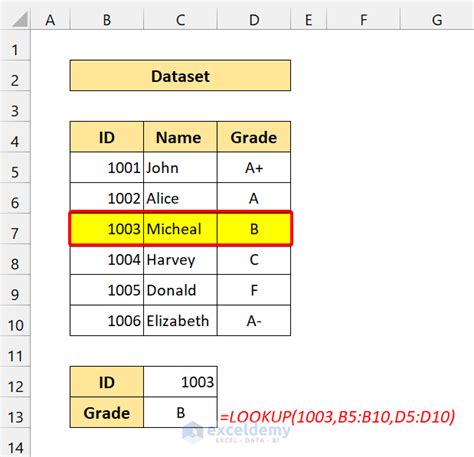
Task: Click the Grade table header cell
Action: coord(254,137)
